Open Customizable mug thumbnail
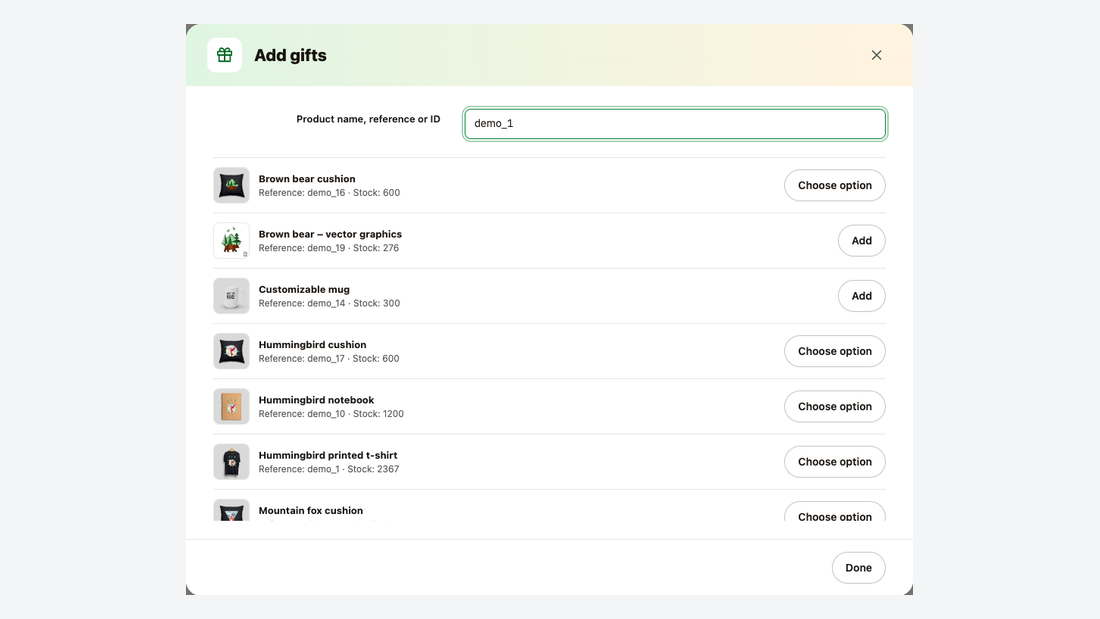 (x=232, y=296)
